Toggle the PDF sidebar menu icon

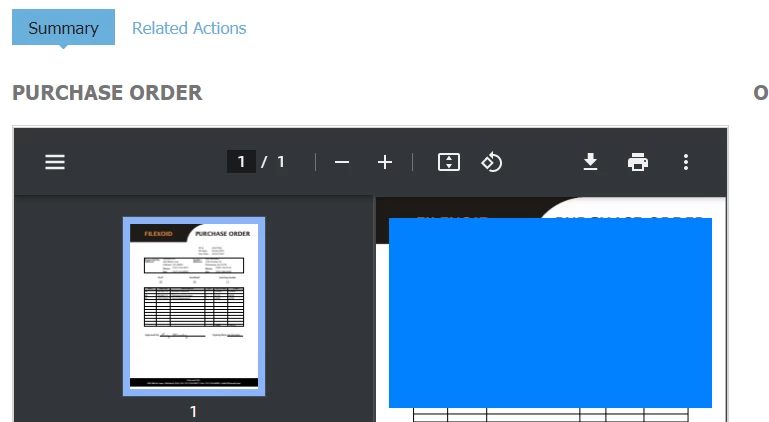pyautogui.click(x=55, y=162)
